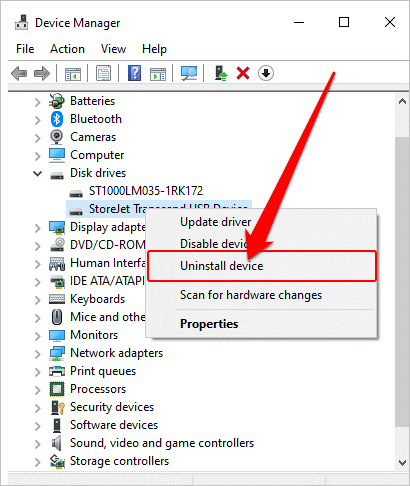The height and width of the screenshot is (486, 410).
Task: Choose Uninstall device from the context menu
Action: [262, 266]
